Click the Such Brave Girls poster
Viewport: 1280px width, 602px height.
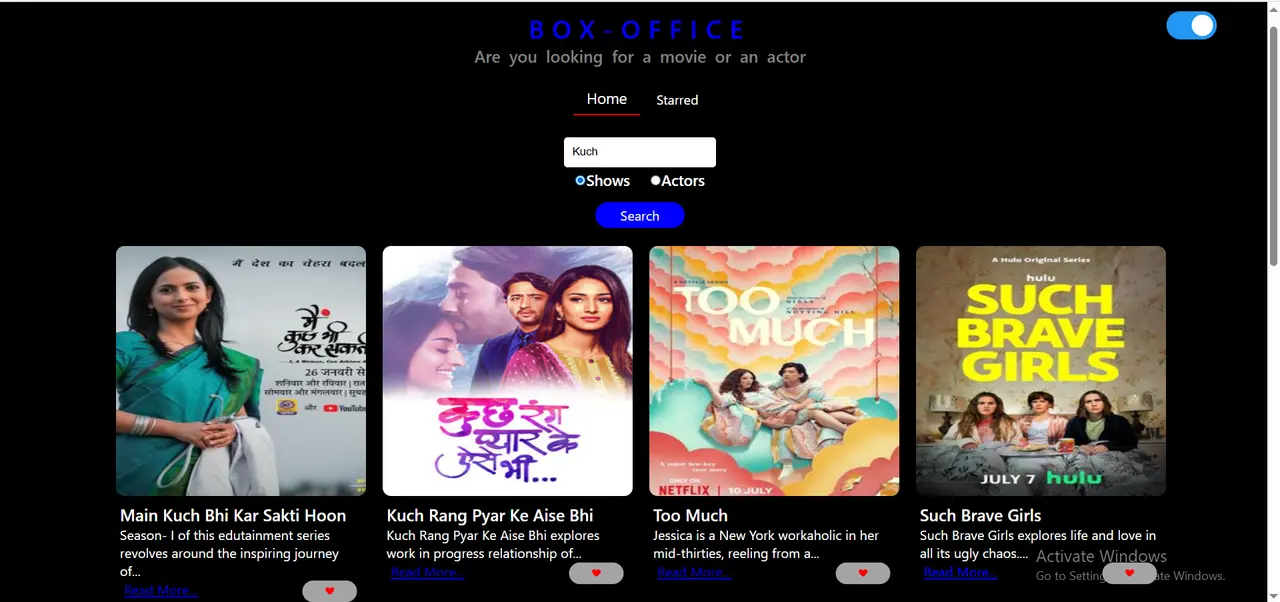1041,371
